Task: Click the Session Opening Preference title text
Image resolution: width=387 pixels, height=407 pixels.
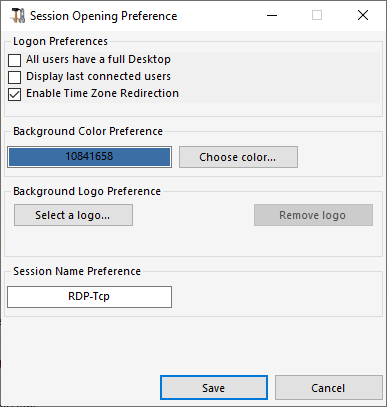Action: 104,16
